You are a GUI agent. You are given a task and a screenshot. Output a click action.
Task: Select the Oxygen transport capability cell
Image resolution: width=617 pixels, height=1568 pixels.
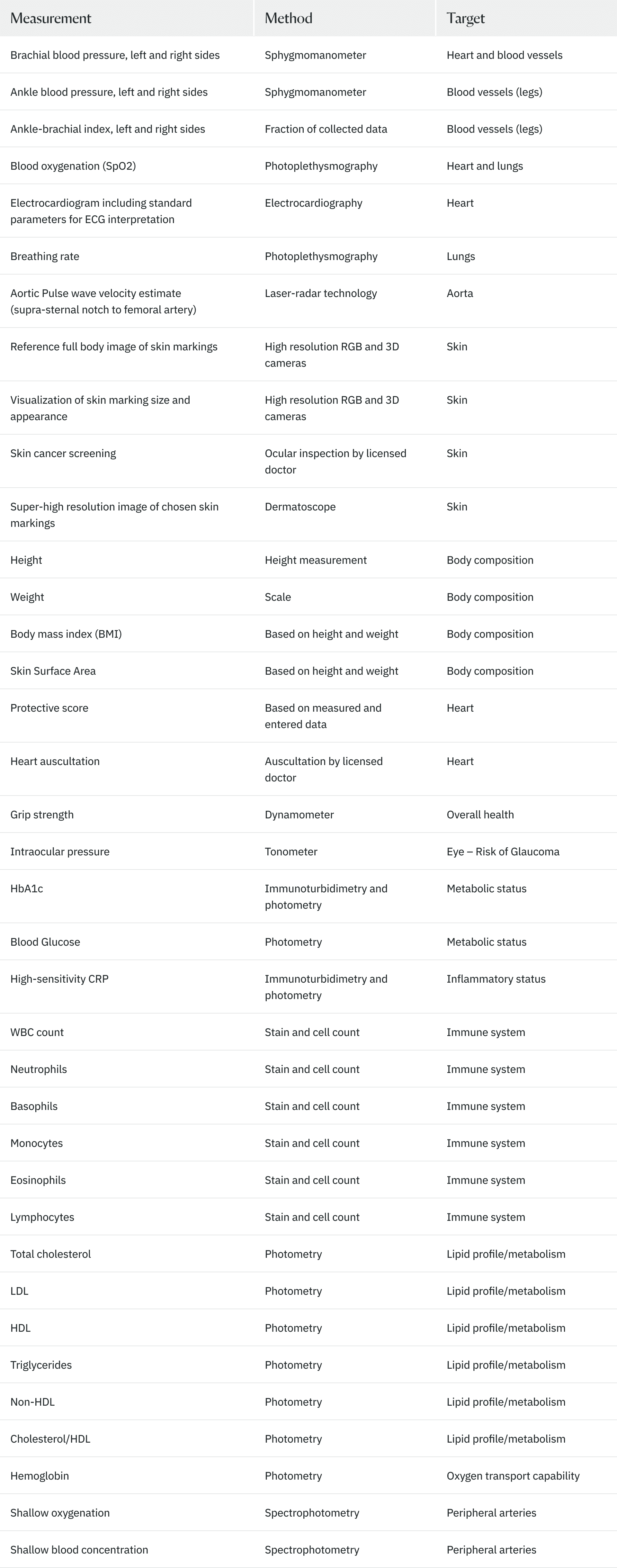[x=513, y=1476]
